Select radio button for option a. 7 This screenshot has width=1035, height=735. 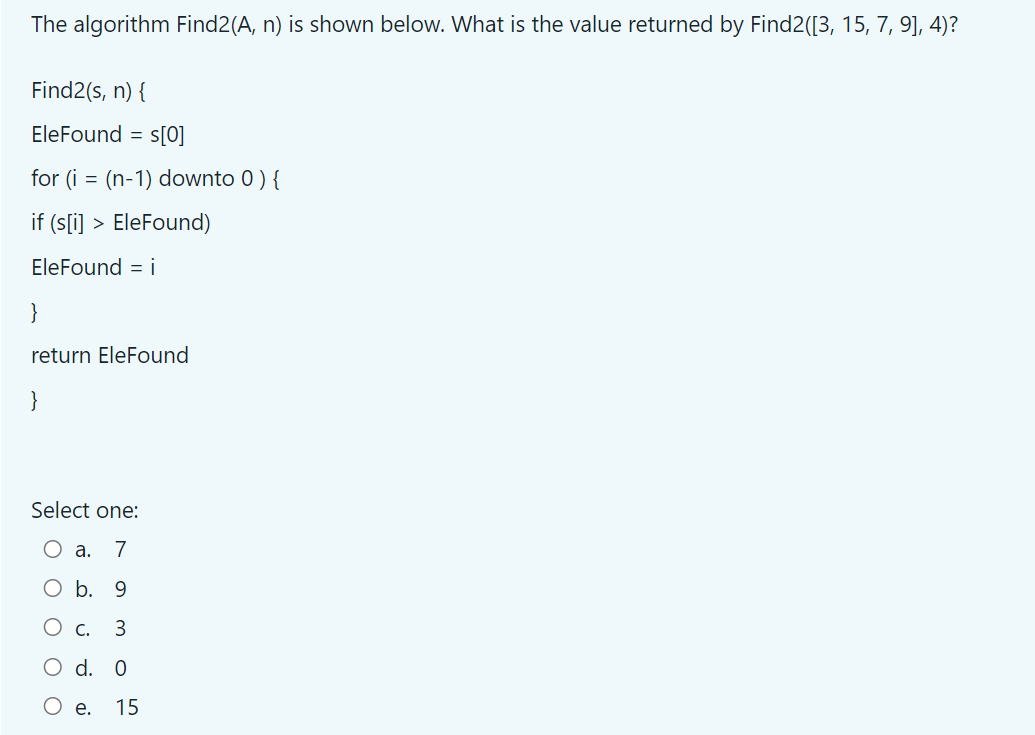tap(52, 548)
